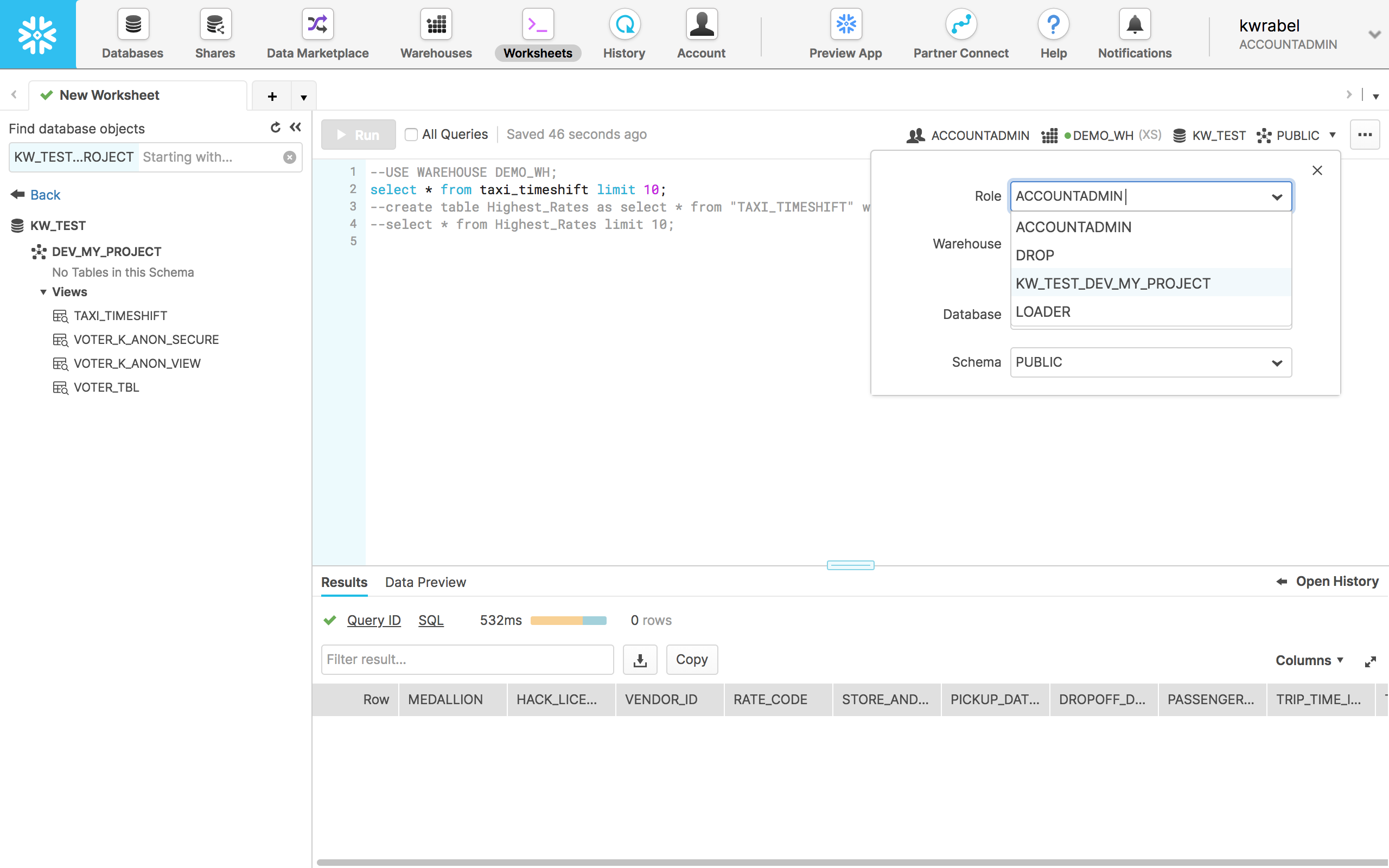The height and width of the screenshot is (868, 1389).
Task: Enable the All Queries checkbox
Action: tap(411, 135)
